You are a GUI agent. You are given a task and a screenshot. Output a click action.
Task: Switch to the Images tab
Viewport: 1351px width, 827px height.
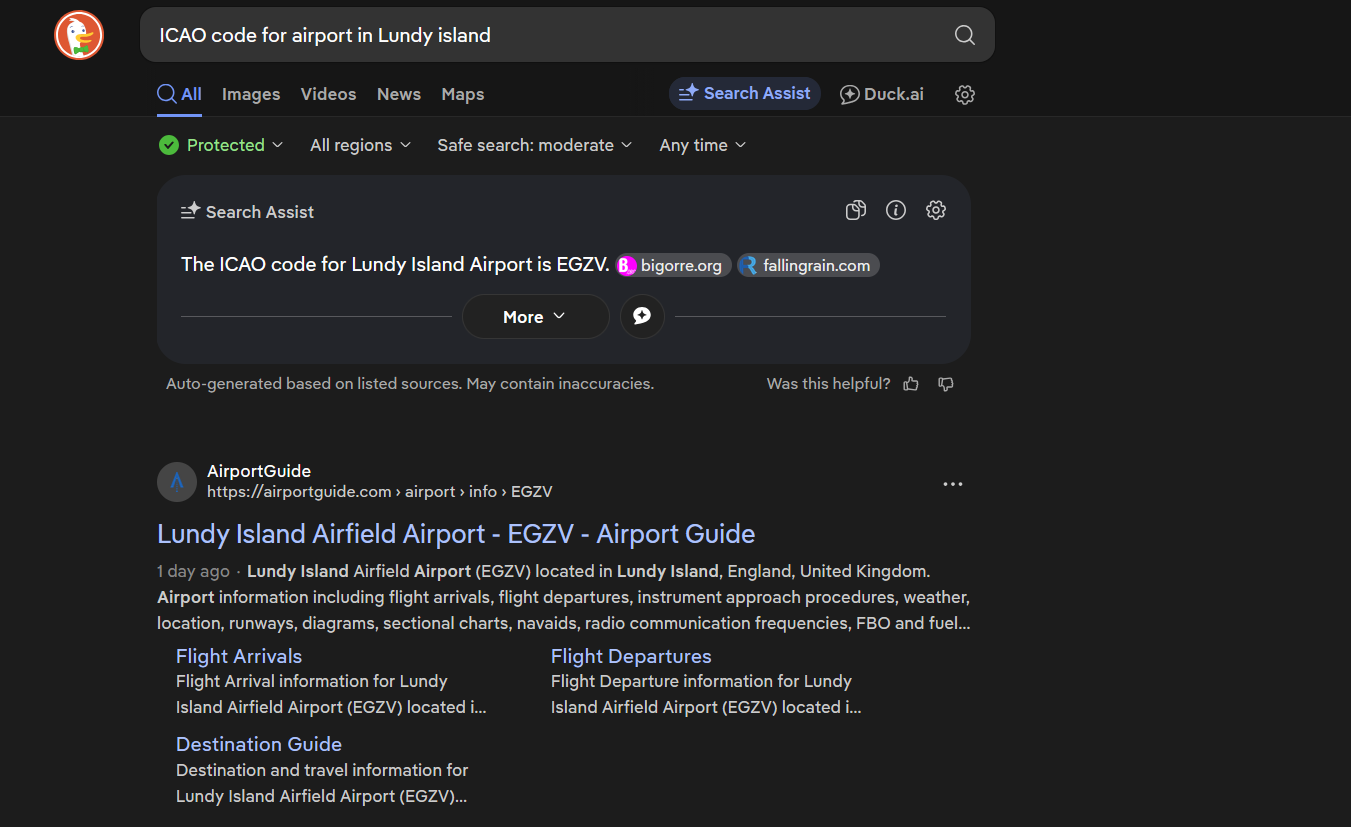(251, 94)
